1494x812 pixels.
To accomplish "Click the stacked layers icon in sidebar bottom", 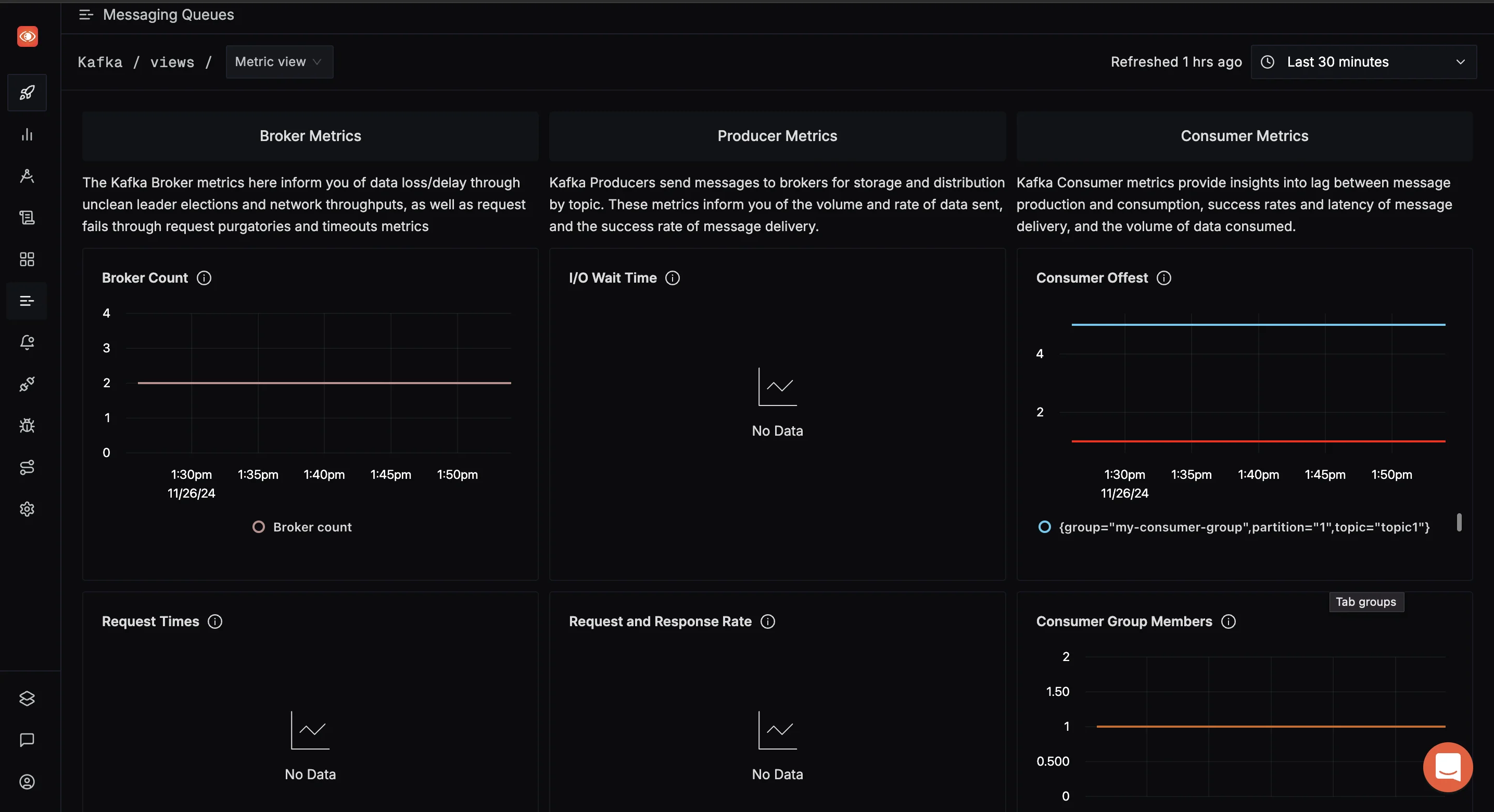I will tap(27, 699).
